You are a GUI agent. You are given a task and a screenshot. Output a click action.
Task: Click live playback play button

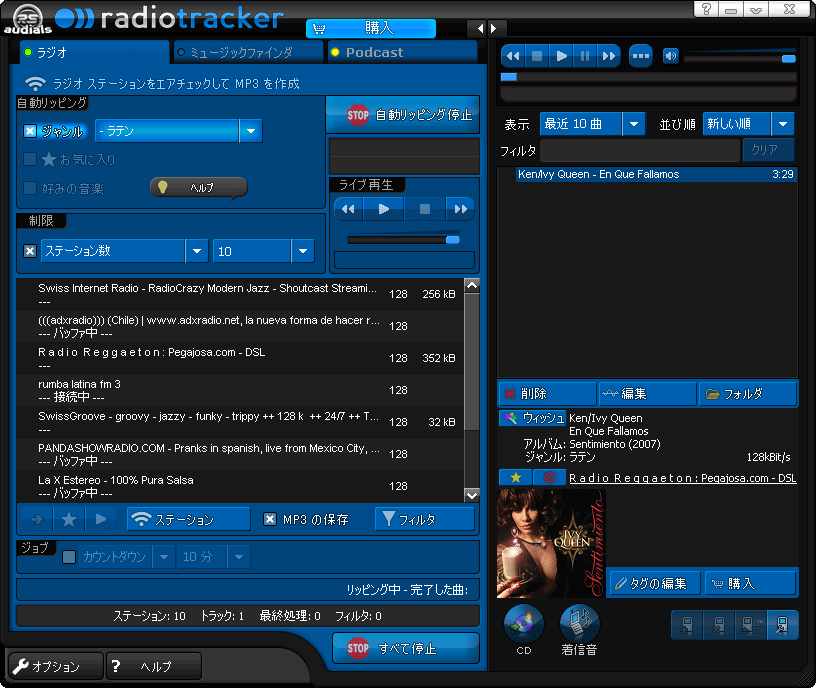pyautogui.click(x=384, y=209)
